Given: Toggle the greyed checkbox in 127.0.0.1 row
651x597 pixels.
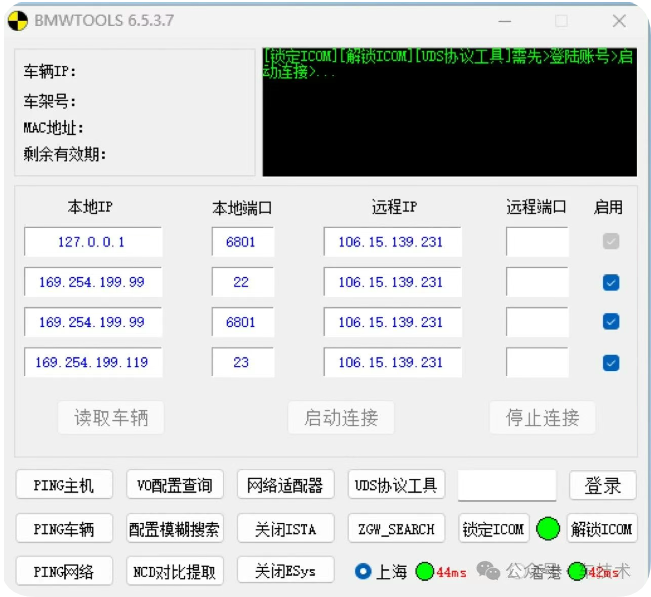Looking at the screenshot, I should 611,241.
